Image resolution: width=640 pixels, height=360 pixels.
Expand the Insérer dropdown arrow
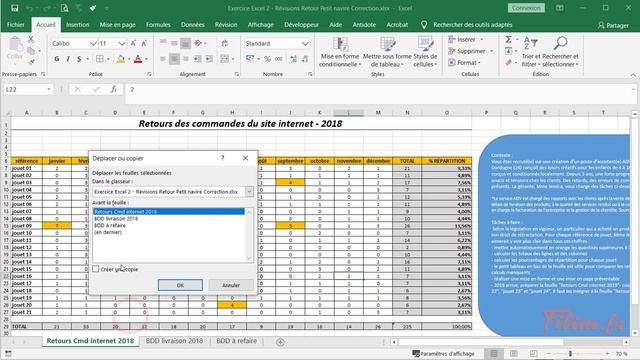click(482, 40)
